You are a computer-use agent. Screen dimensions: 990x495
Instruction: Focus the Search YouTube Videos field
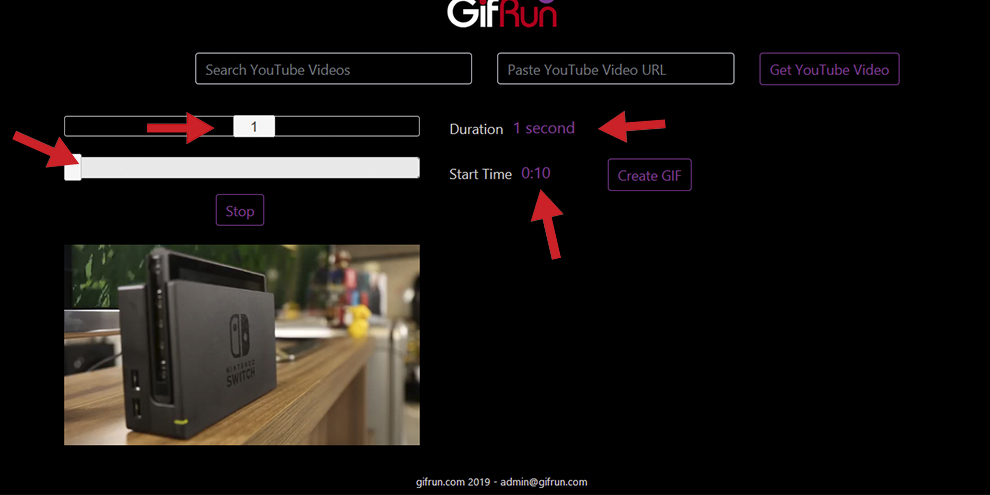(333, 69)
